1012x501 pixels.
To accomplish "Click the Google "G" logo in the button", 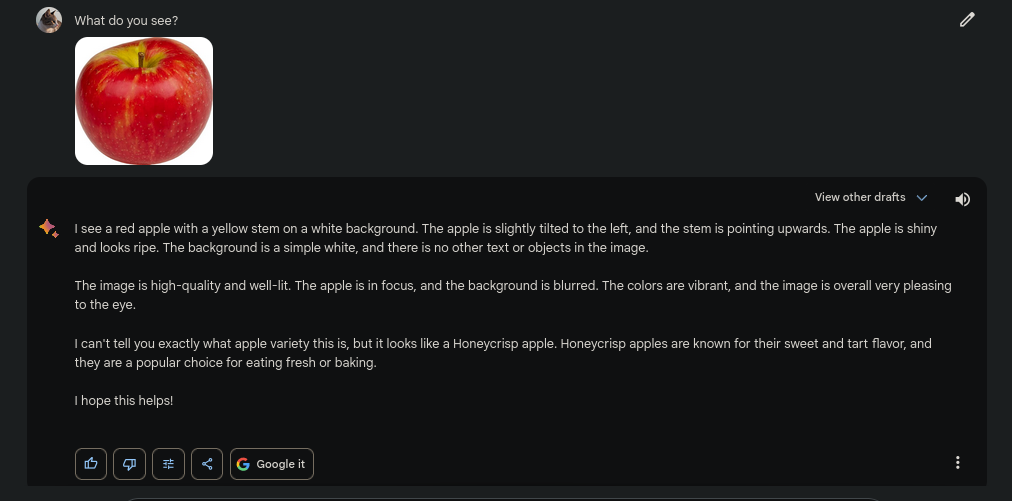I will (x=243, y=464).
